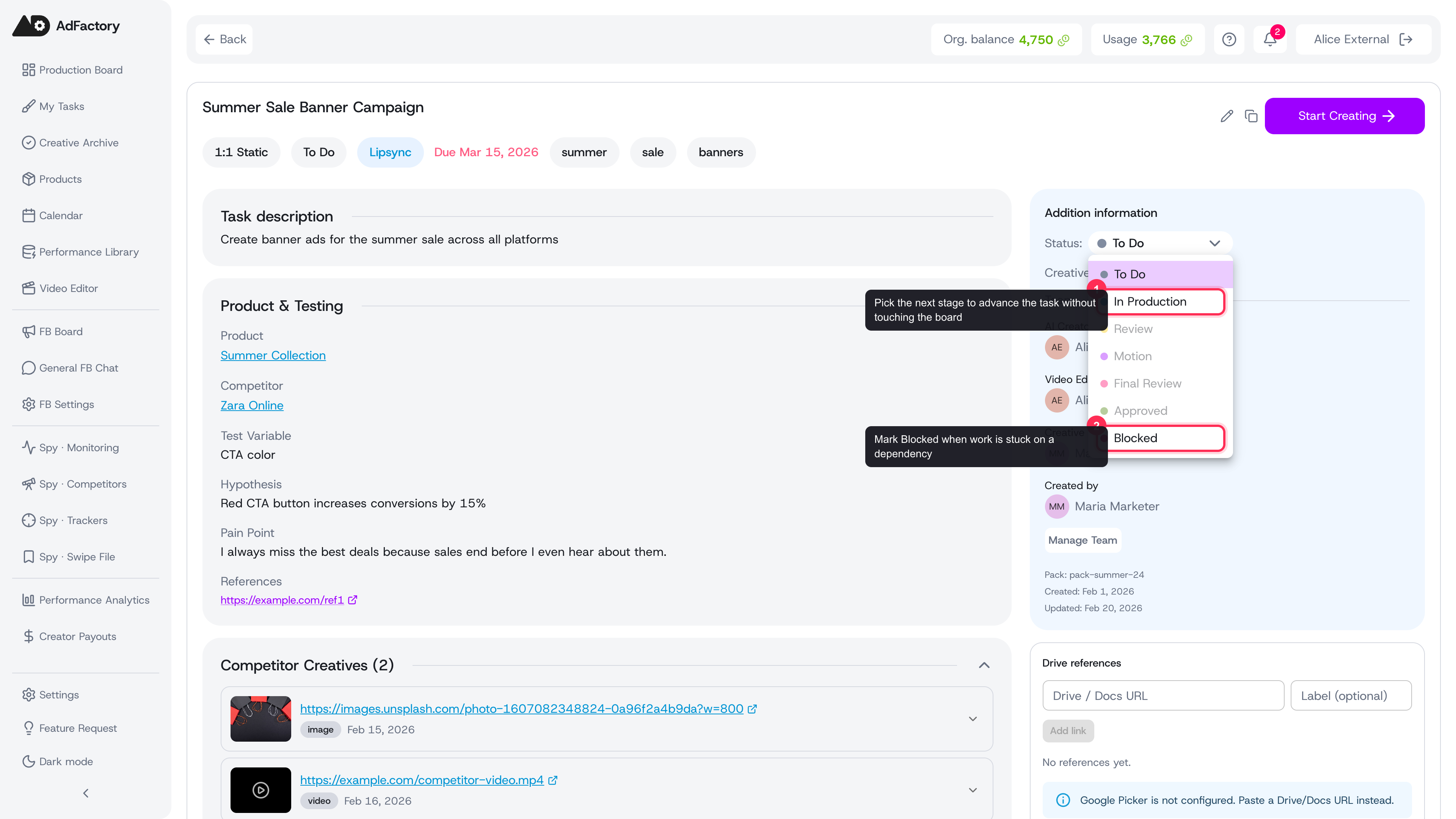Open the example.com/ref1 reference link
The image size is (1456, 819).
tap(282, 600)
